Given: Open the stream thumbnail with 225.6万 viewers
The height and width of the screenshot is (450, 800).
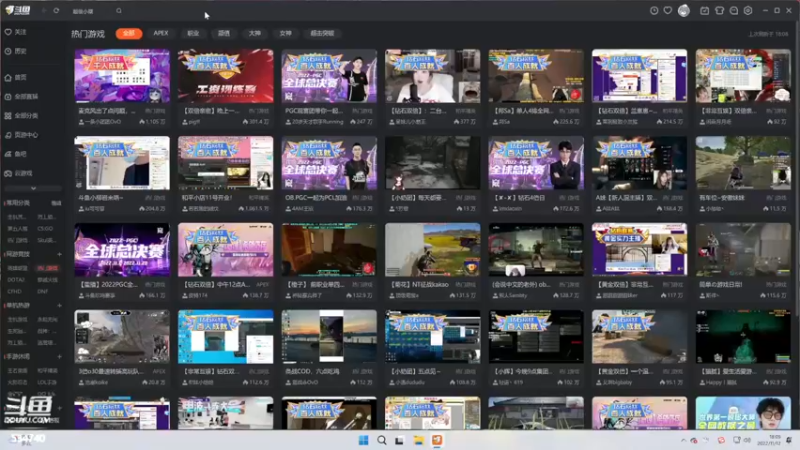Looking at the screenshot, I should click(536, 76).
